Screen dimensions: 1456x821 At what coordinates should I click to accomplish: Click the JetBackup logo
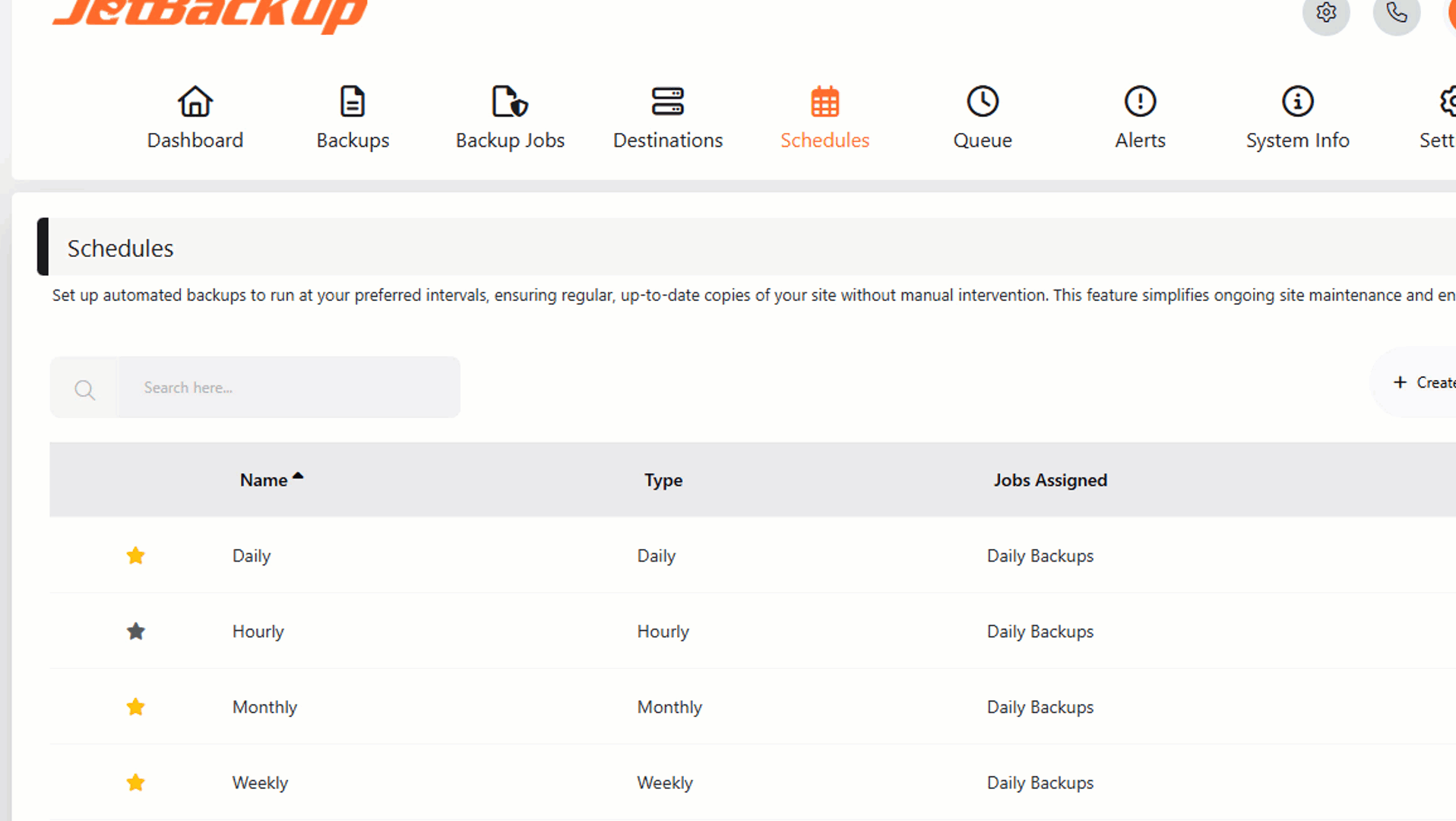(x=210, y=14)
